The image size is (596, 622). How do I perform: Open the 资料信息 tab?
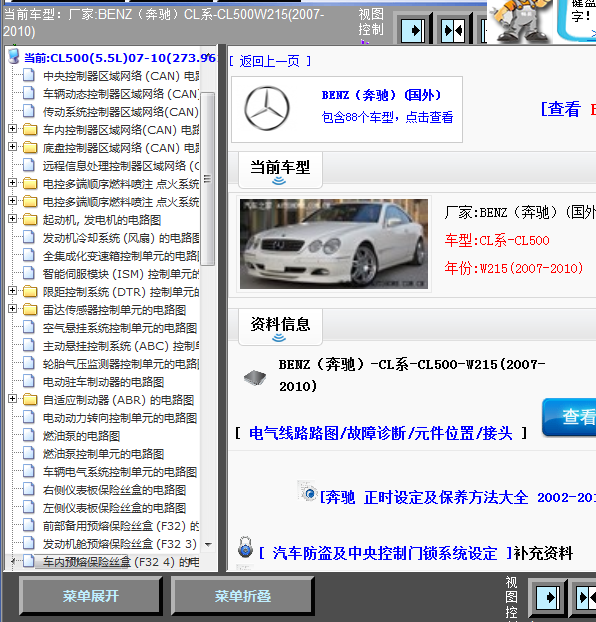(x=280, y=327)
